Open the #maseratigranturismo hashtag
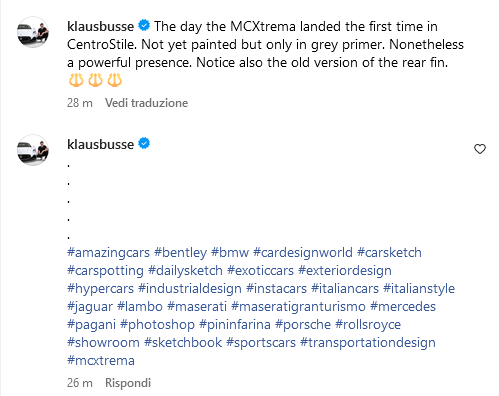Viewport: 499px width, 396px height. 298,306
